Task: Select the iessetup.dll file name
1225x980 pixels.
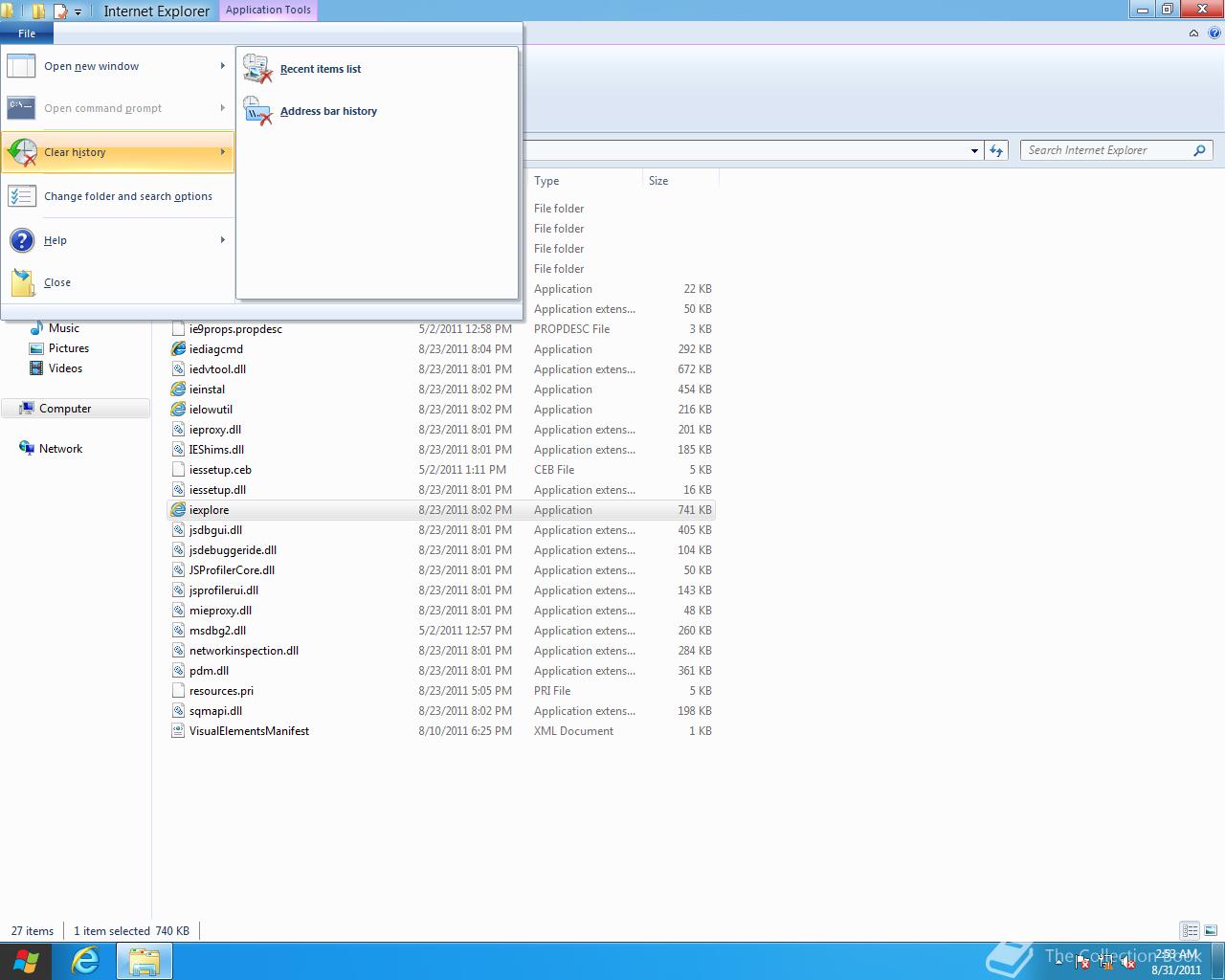Action: pos(217,490)
